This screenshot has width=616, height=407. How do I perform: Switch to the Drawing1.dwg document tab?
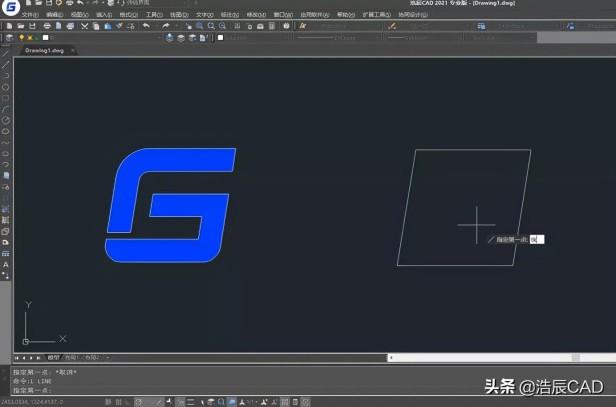click(44, 51)
